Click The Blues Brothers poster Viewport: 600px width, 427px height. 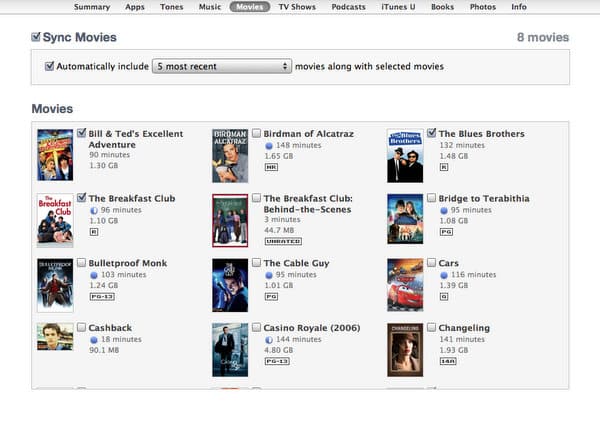pos(405,156)
